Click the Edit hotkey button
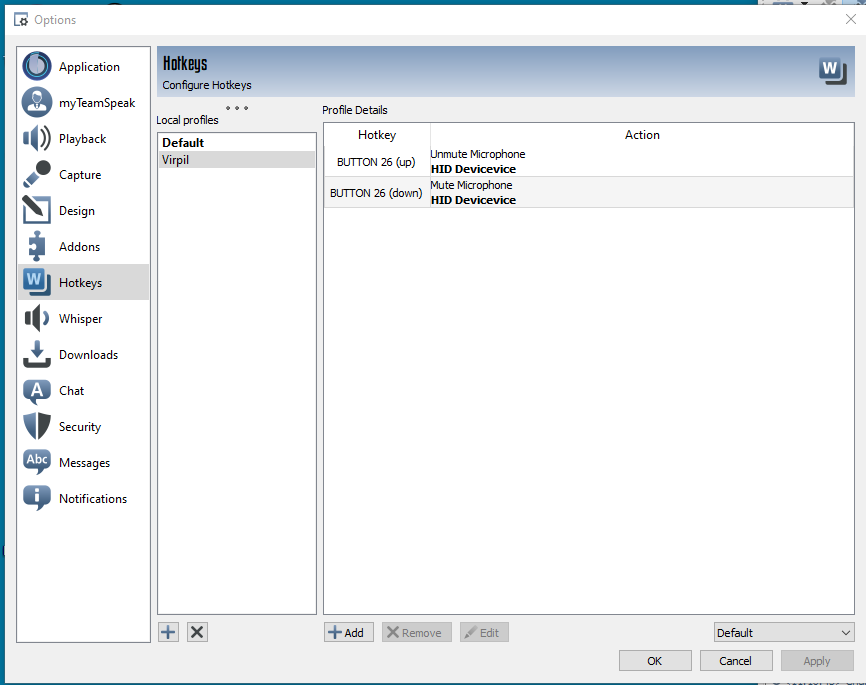 point(484,633)
